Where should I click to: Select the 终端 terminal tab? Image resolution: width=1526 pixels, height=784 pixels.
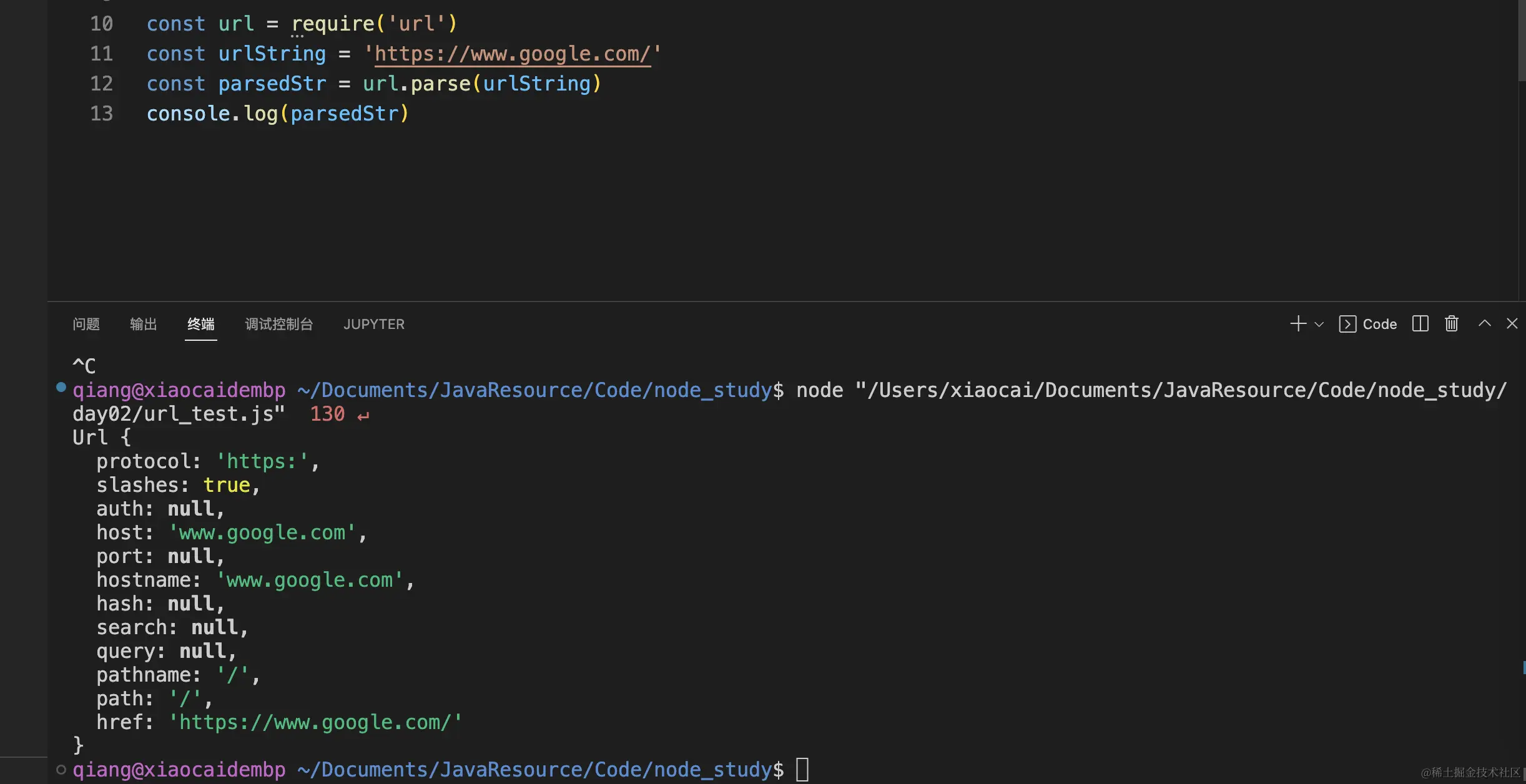[x=200, y=324]
